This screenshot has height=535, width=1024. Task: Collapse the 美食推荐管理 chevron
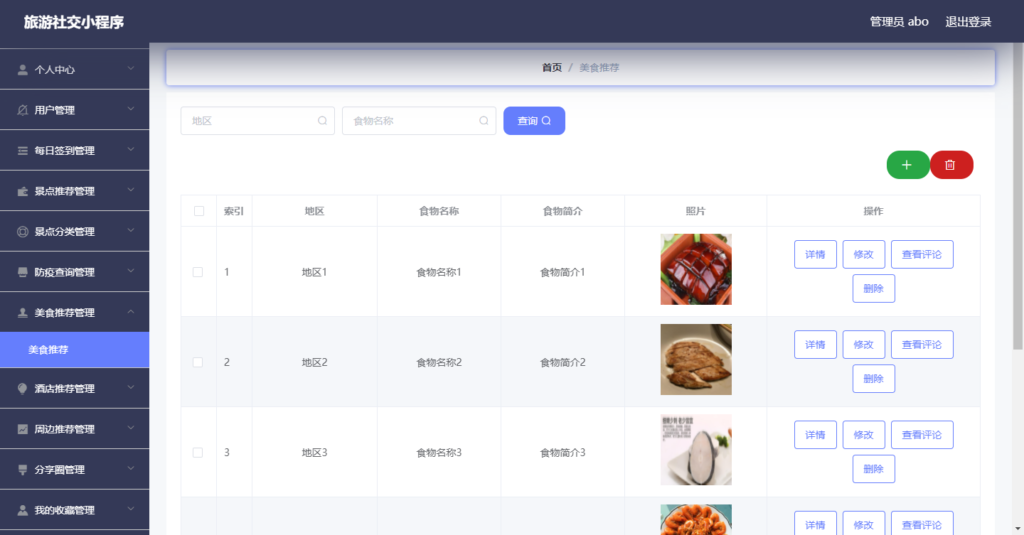pos(131,312)
